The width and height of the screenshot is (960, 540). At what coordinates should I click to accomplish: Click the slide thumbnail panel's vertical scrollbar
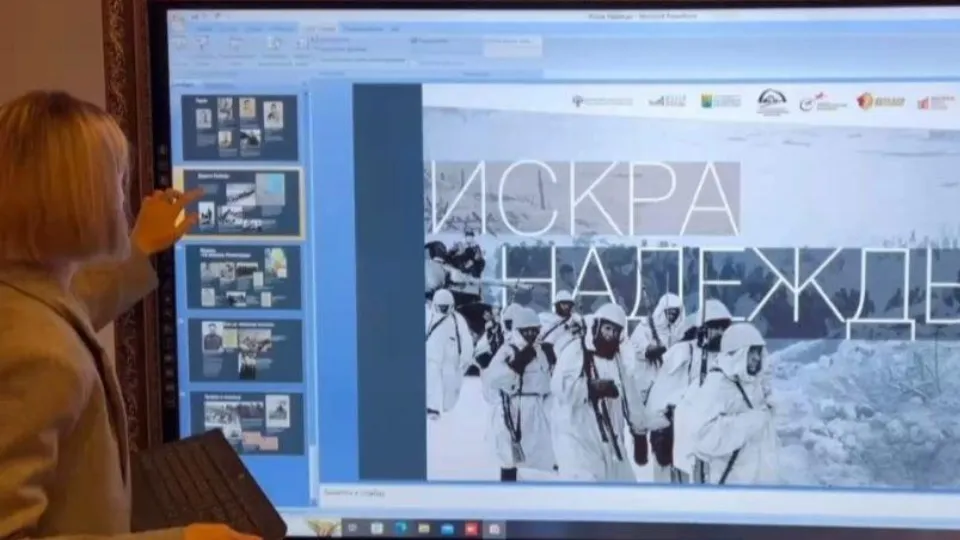pos(310,300)
